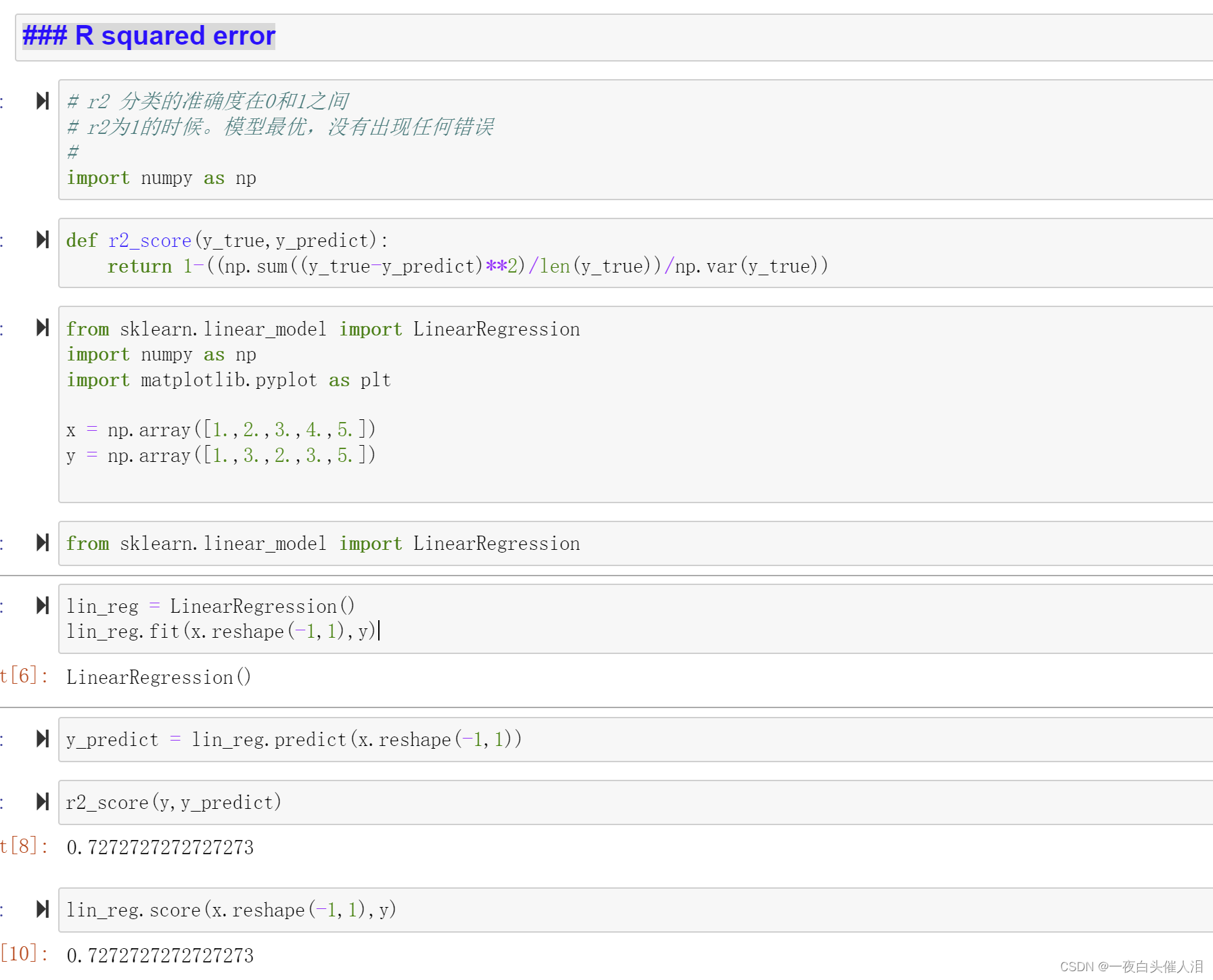Screen dimensions: 1213x980
Task: Click the 'lin_reg = LinearRegression()' line
Action: click(210, 607)
